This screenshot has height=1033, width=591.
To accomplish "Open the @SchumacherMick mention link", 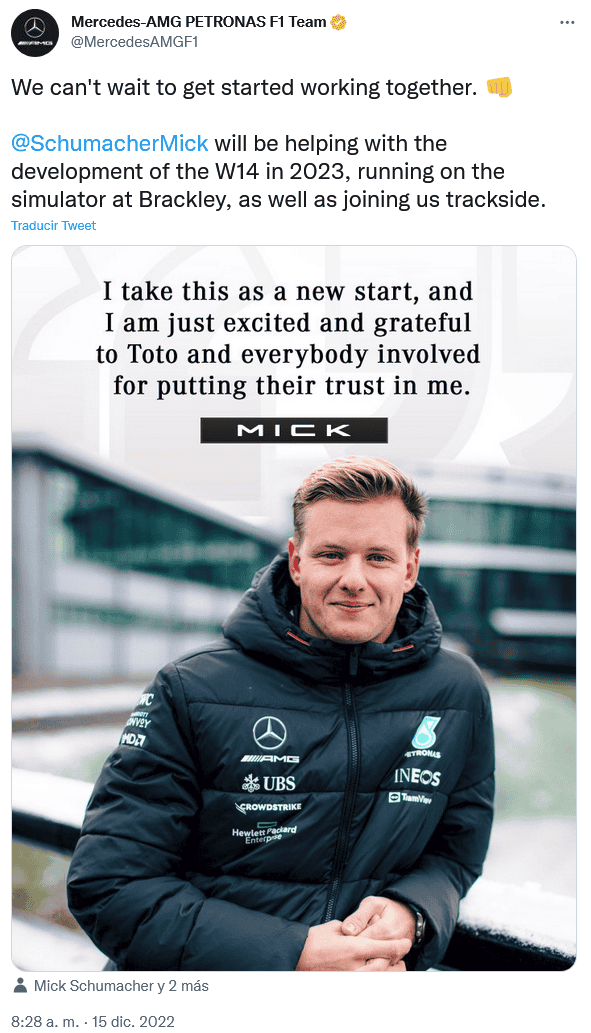I will pos(109,143).
